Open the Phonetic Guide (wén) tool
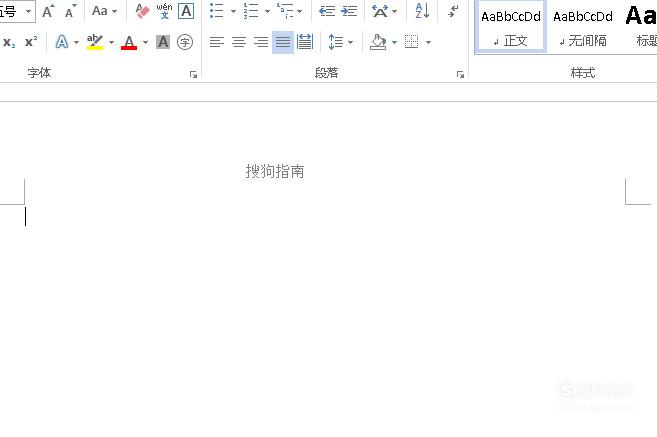Screen dimensions: 657x437 tap(164, 11)
